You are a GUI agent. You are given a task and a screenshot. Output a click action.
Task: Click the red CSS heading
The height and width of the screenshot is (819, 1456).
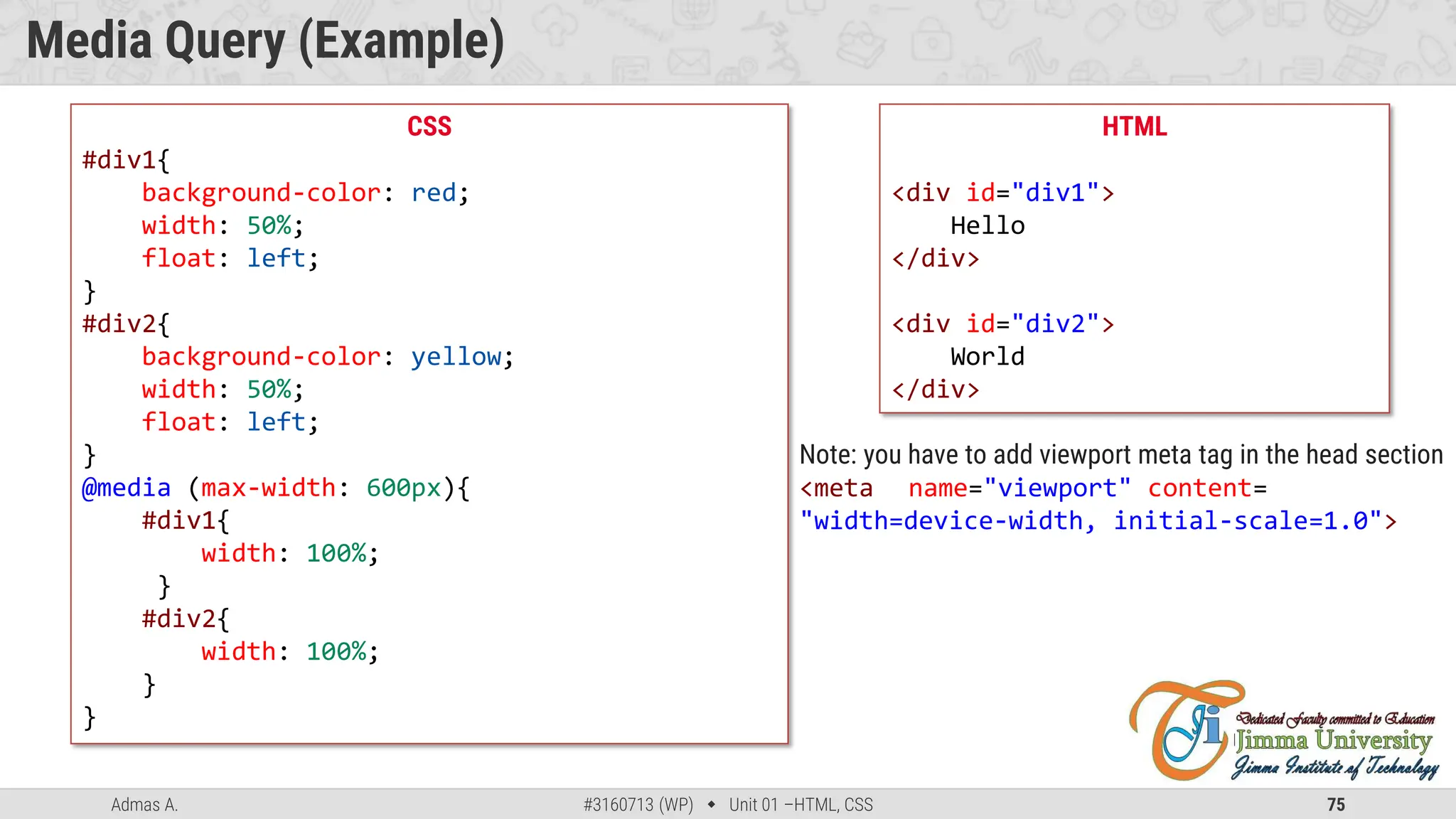click(x=429, y=127)
